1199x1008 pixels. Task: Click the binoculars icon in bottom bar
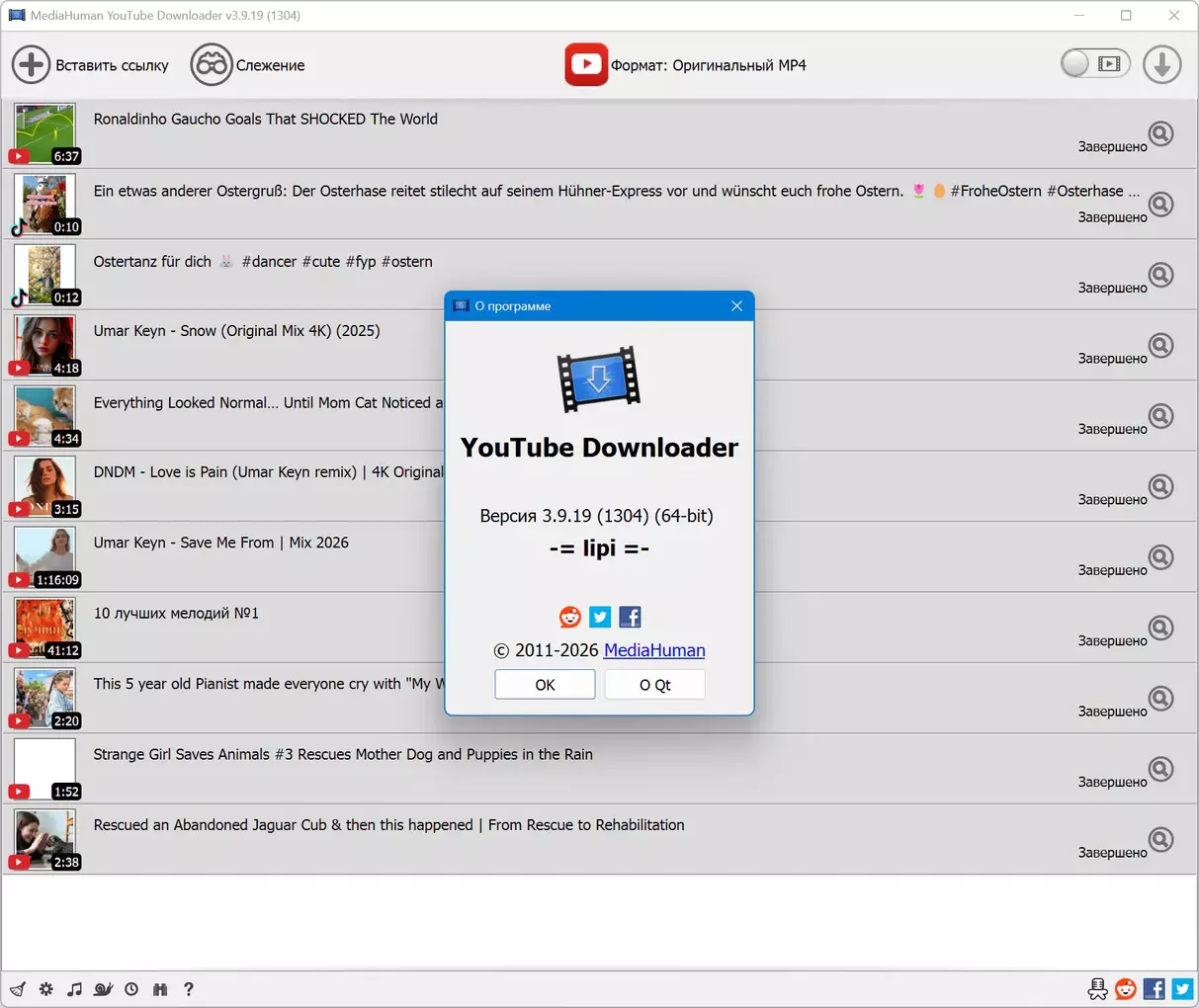coord(160,989)
